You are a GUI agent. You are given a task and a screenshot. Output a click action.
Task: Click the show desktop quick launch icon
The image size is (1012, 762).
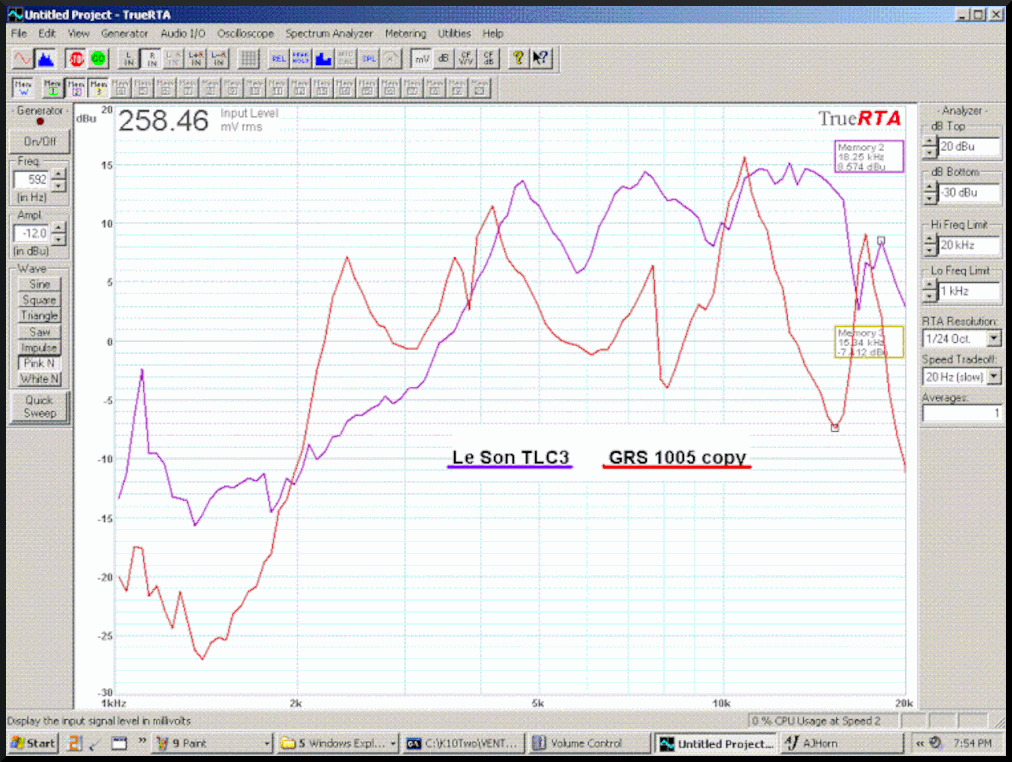click(x=119, y=743)
